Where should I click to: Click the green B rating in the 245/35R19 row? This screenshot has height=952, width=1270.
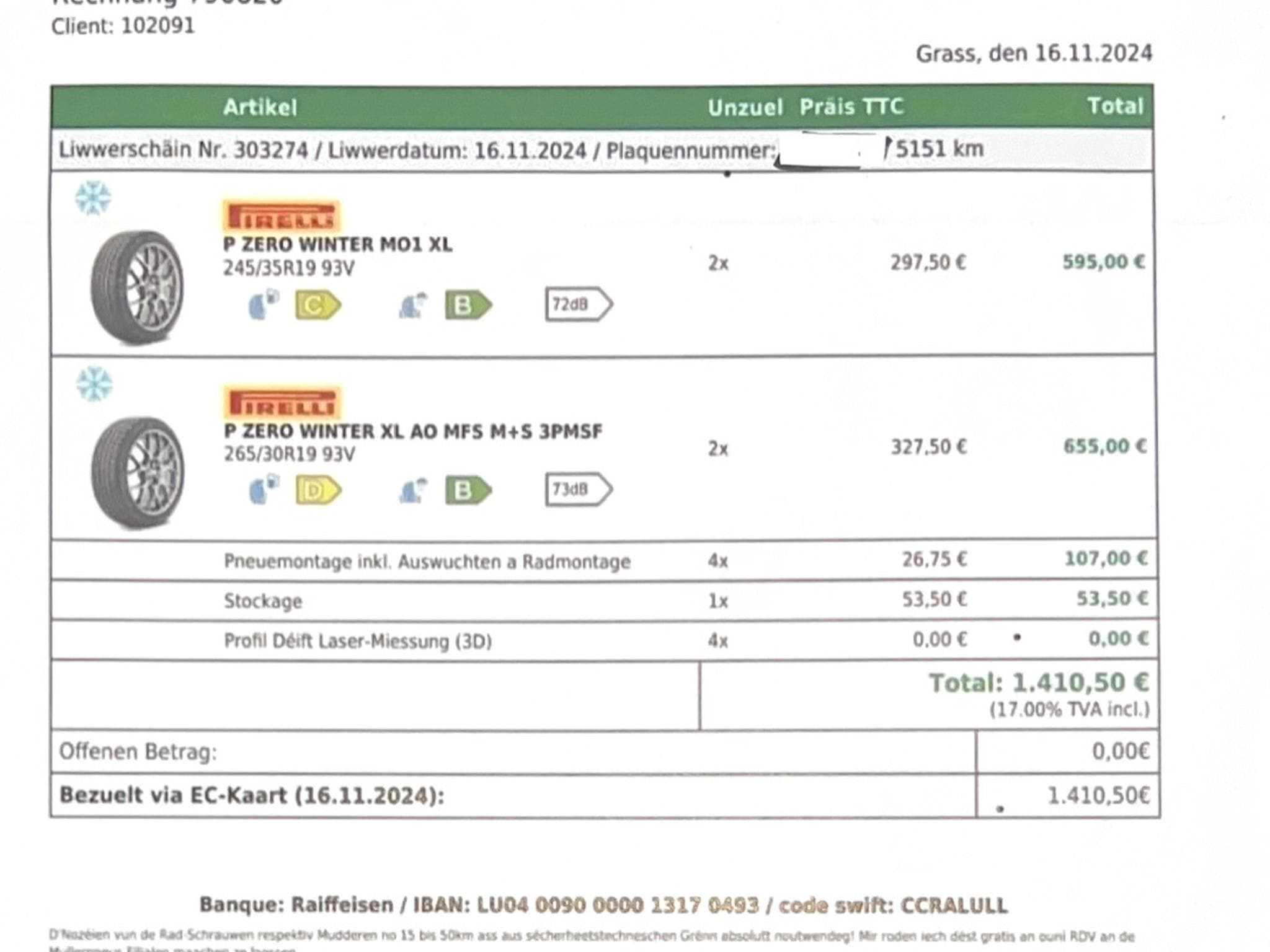click(468, 305)
